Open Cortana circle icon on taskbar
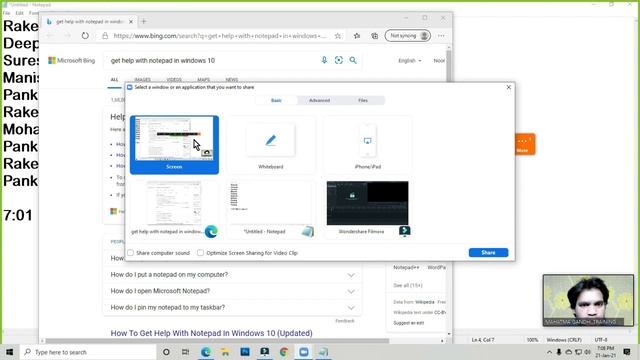The width and height of the screenshot is (640, 360). (x=166, y=352)
